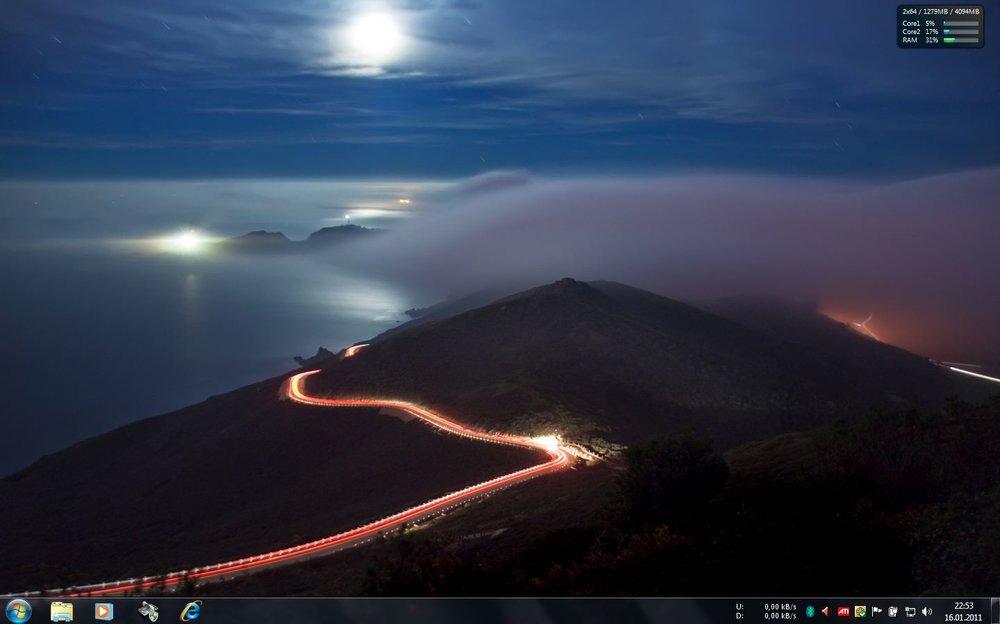Click the security green-check tray icon
The image size is (1000, 624).
(x=860, y=611)
